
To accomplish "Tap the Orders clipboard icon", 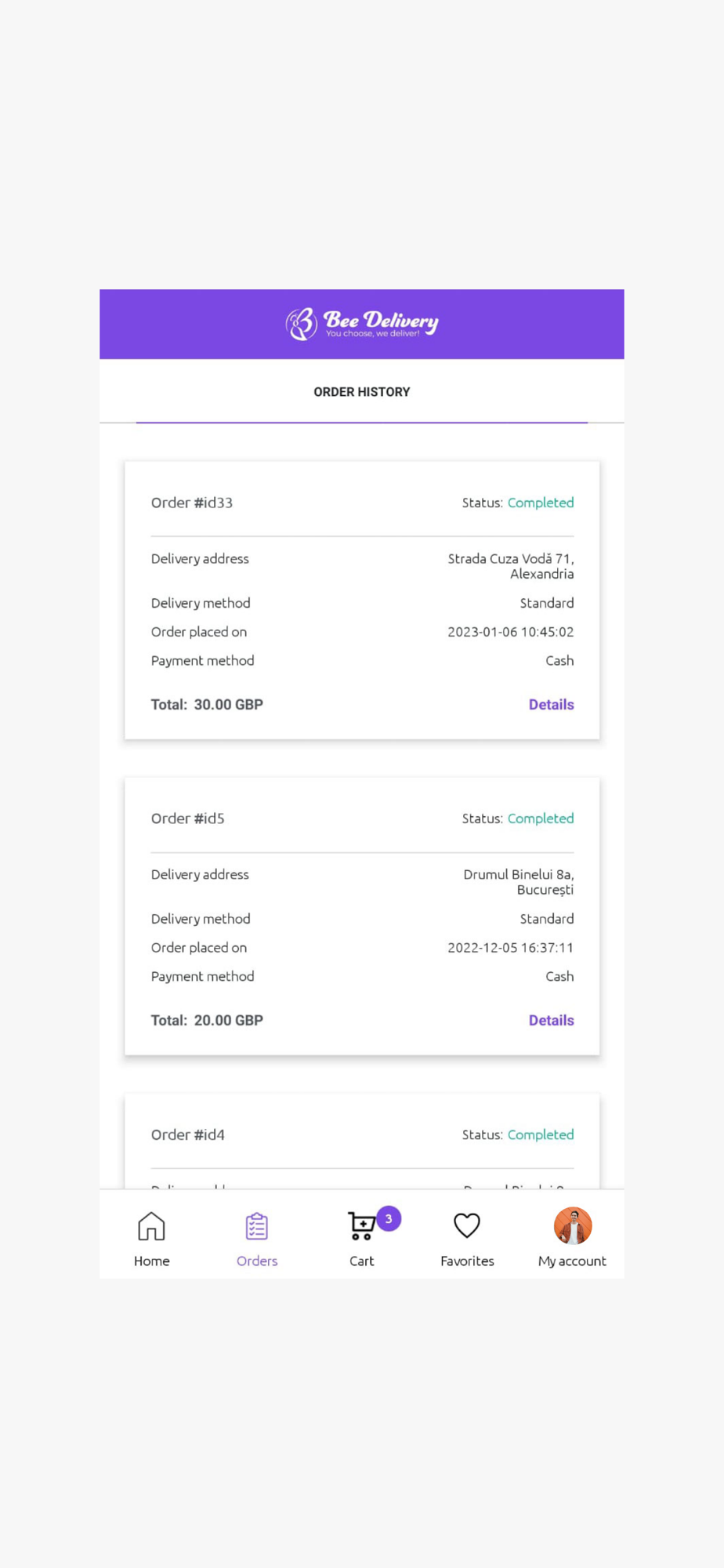I will pyautogui.click(x=257, y=1226).
